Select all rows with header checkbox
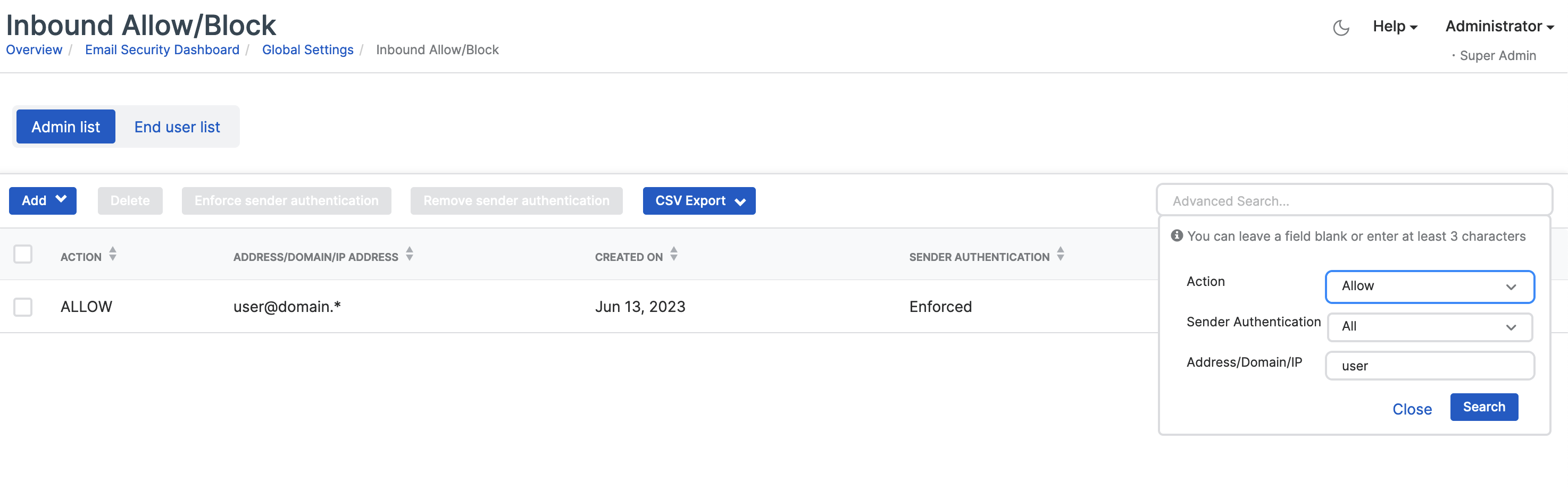This screenshot has width=1568, height=490. [x=23, y=254]
